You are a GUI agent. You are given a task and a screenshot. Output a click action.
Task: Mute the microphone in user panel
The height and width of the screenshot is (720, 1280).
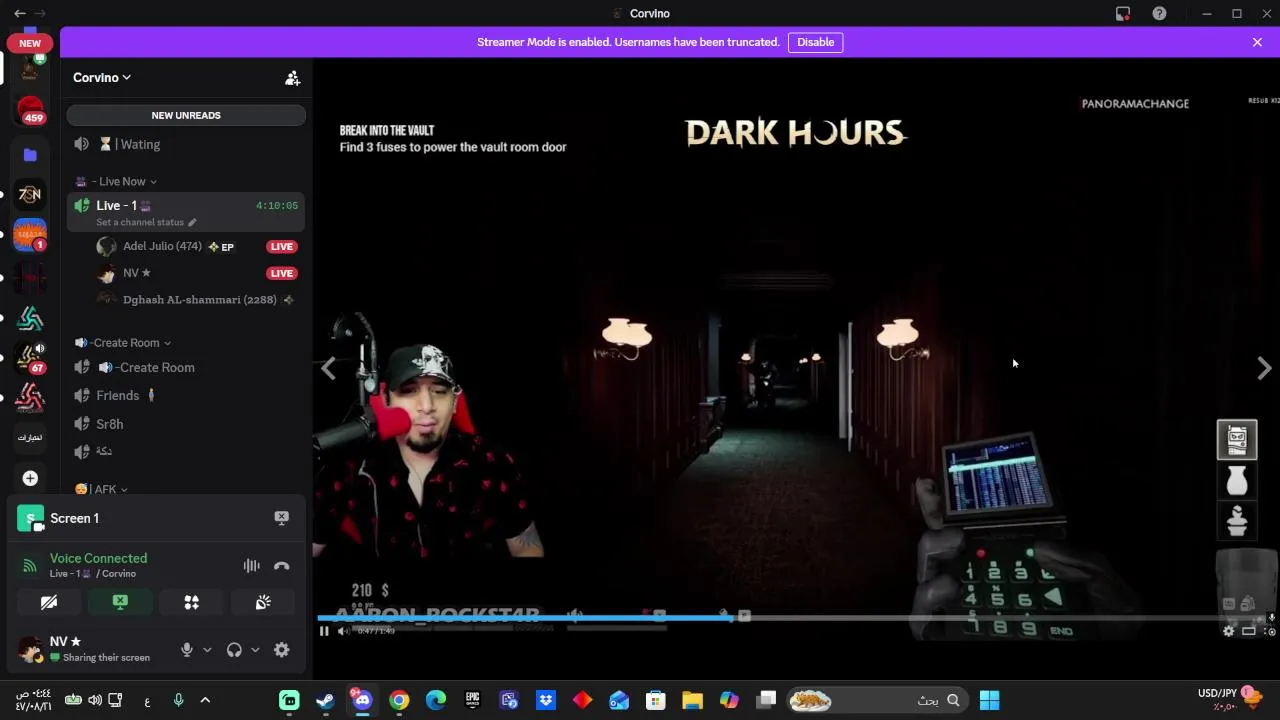click(x=186, y=650)
